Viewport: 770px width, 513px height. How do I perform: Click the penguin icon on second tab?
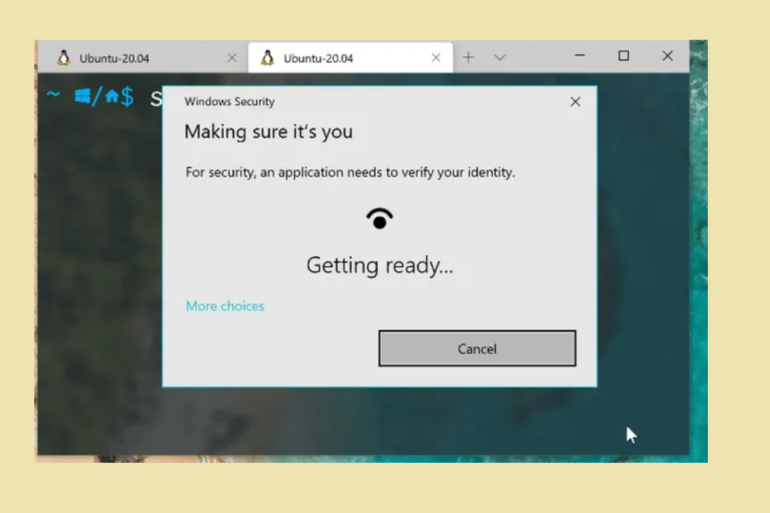pyautogui.click(x=267, y=58)
